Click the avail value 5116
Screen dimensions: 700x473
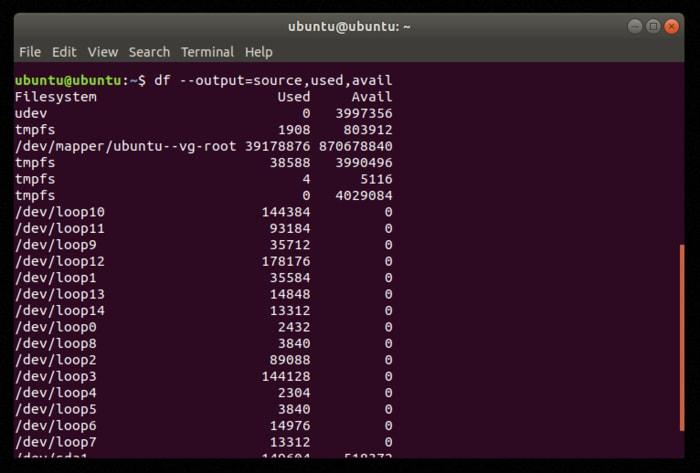click(376, 179)
